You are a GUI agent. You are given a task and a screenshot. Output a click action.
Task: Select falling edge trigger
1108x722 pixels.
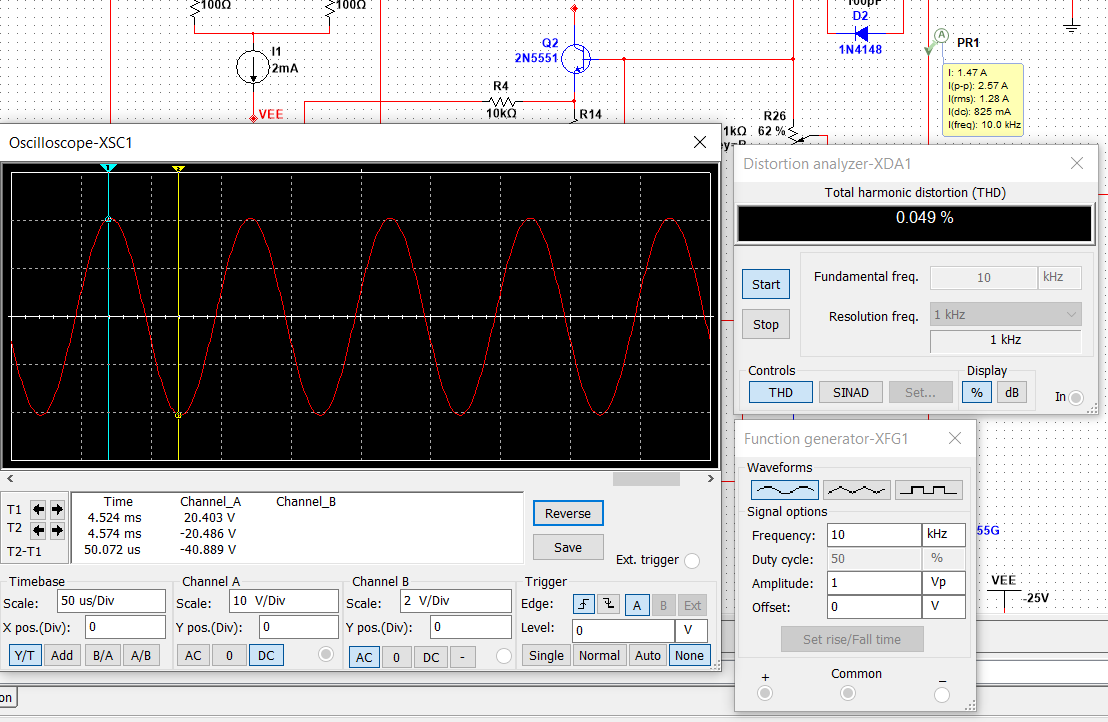(x=608, y=605)
